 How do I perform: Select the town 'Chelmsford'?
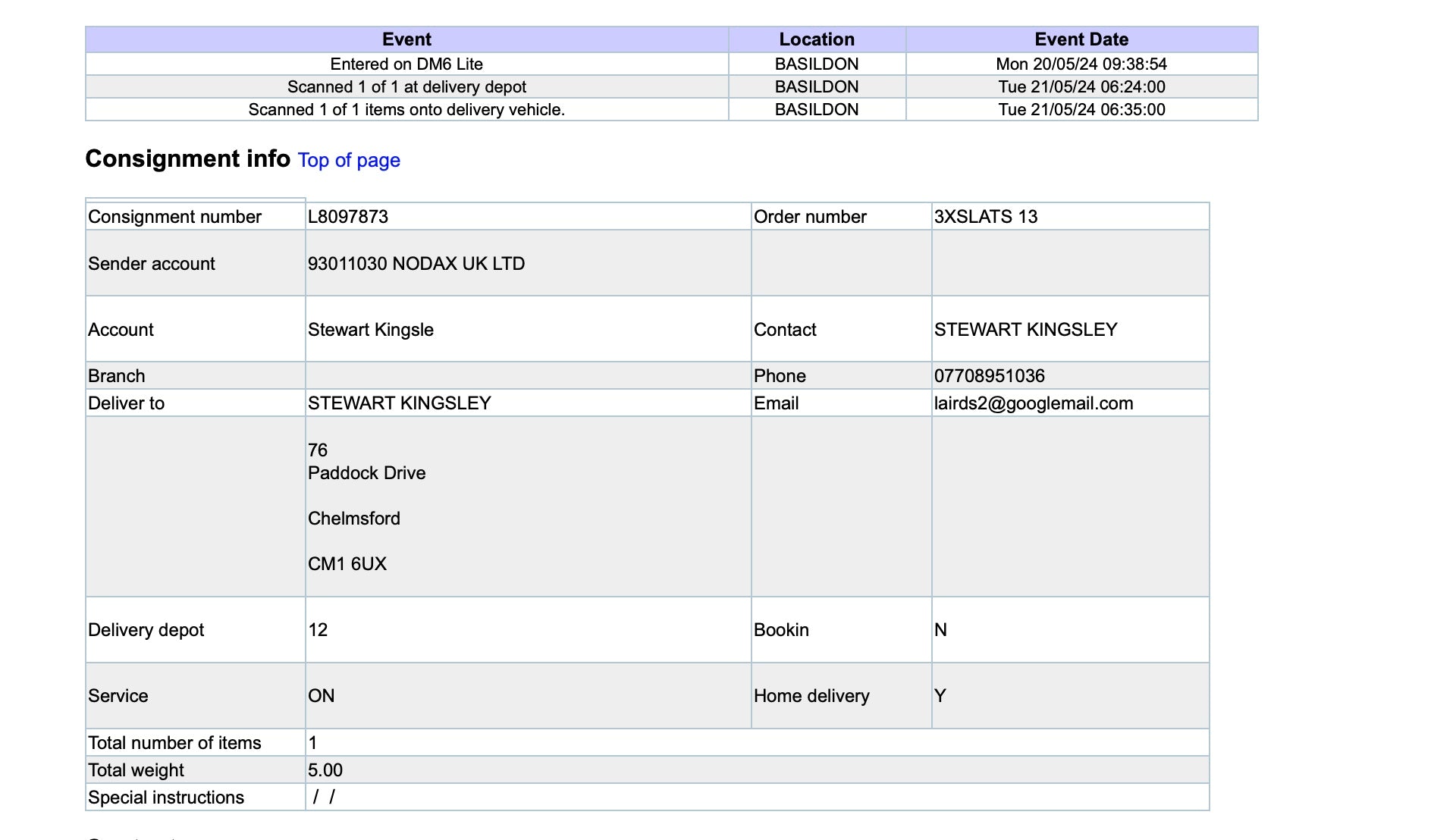354,519
